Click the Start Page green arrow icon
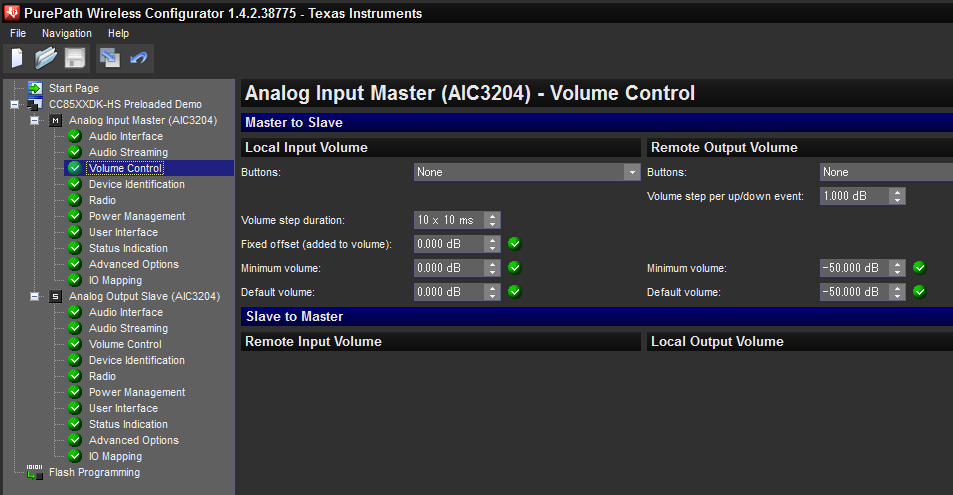The width and height of the screenshot is (953, 495). [x=35, y=88]
